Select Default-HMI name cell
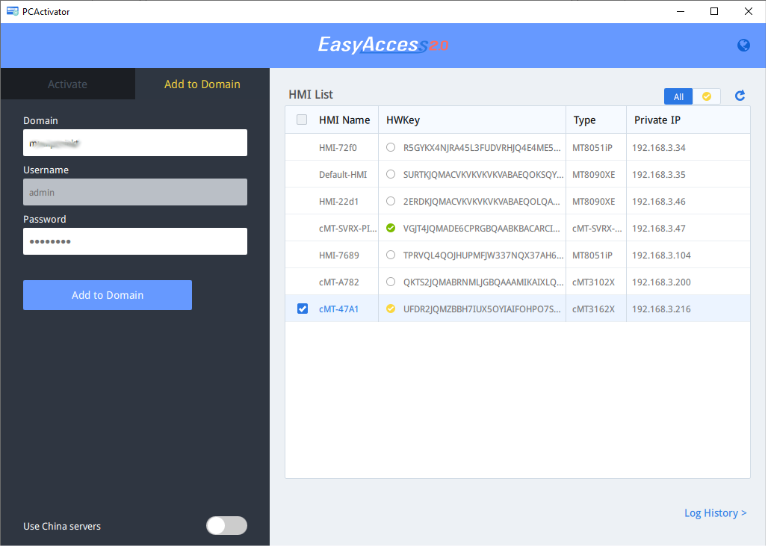The height and width of the screenshot is (546, 766). [343, 174]
